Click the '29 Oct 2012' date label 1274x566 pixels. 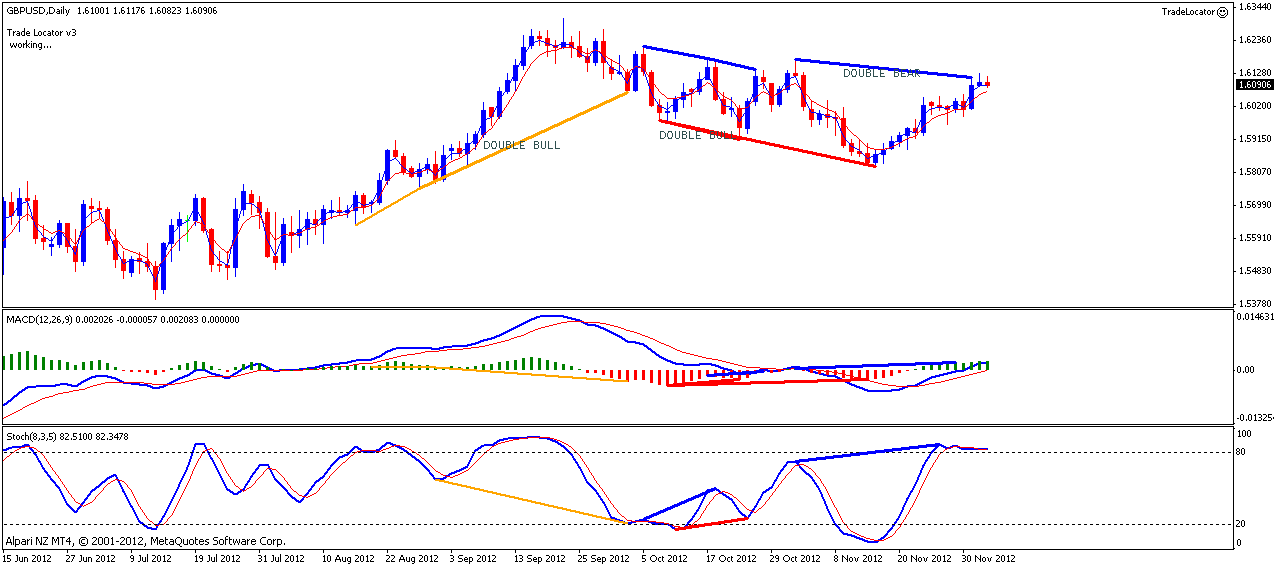pos(796,558)
